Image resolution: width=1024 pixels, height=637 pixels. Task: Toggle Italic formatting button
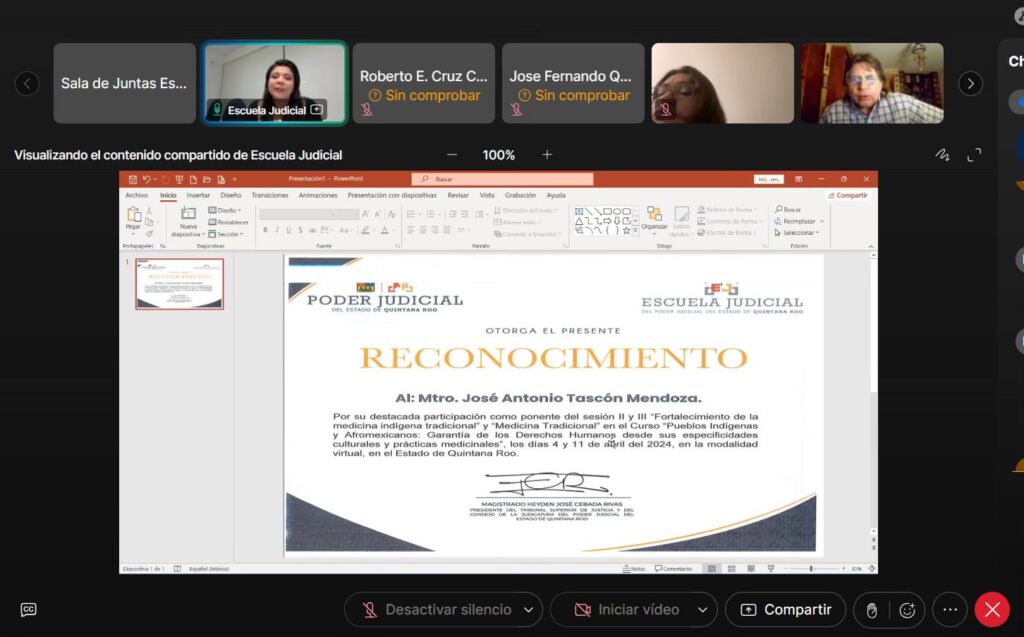[277, 230]
